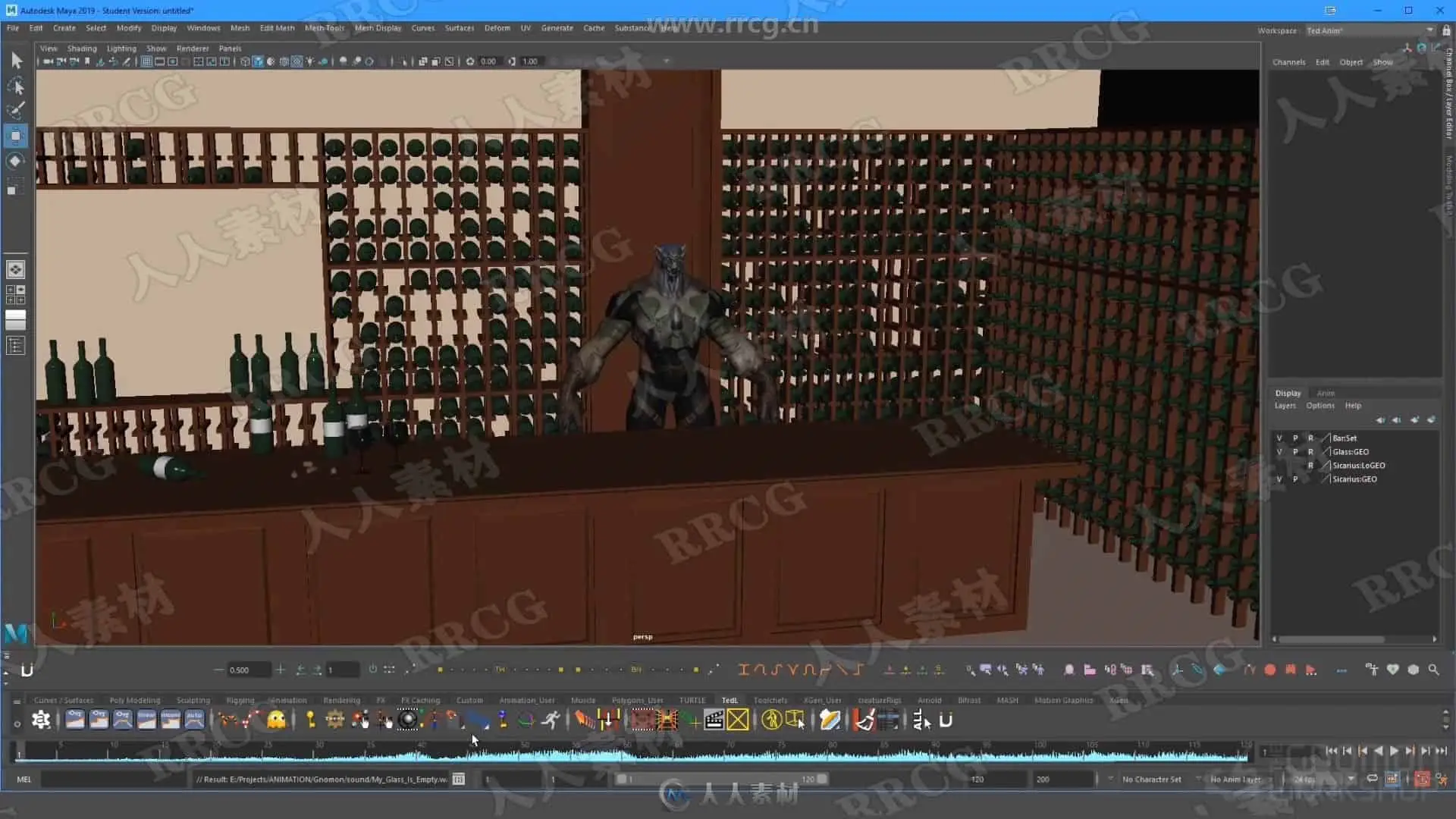Activate the highlighted Move tool
1456x819 pixels.
[x=16, y=136]
